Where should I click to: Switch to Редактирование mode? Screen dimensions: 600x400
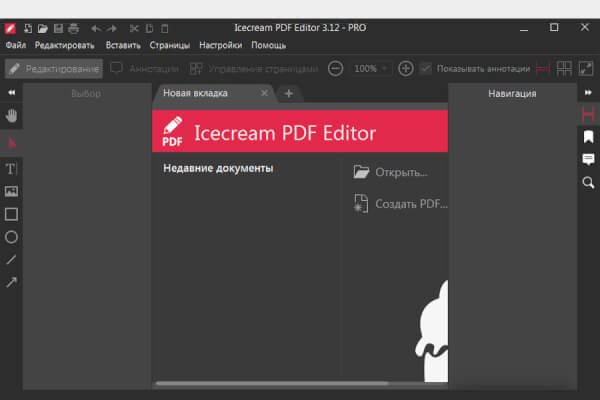tap(54, 69)
